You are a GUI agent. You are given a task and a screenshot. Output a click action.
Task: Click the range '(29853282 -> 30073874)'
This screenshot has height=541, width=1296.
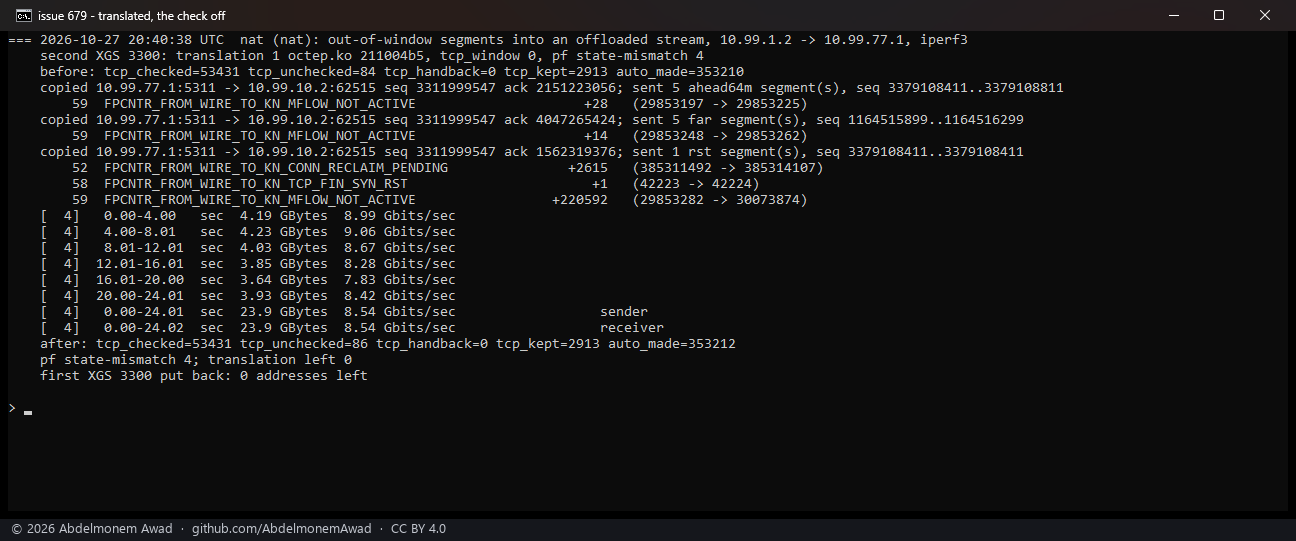(720, 200)
